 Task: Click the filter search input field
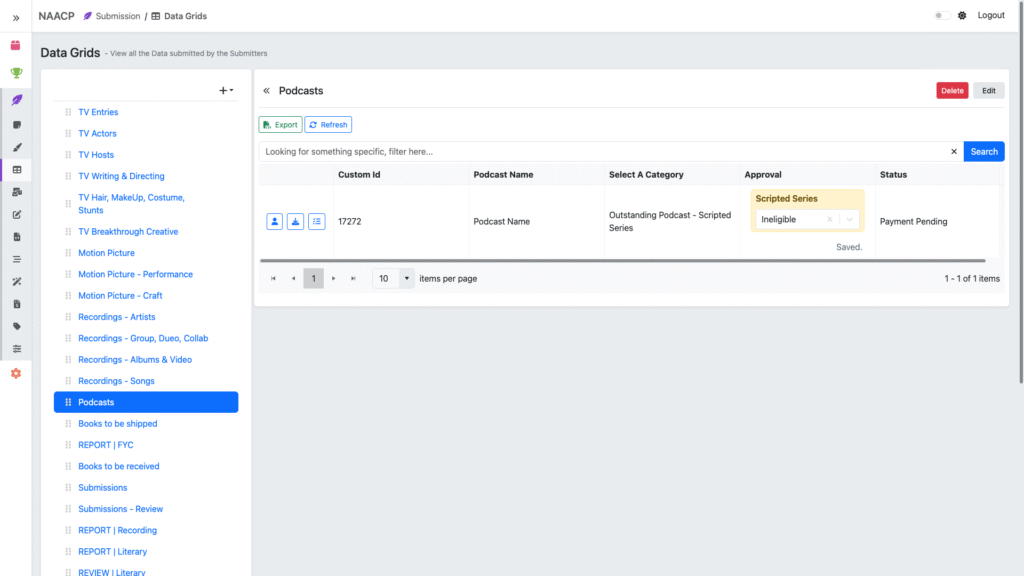click(600, 152)
